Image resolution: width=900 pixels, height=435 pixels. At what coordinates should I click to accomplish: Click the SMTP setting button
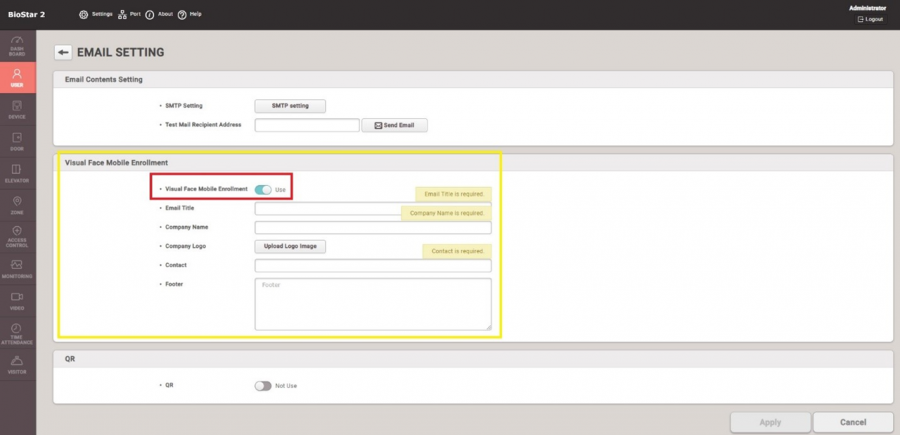point(291,106)
